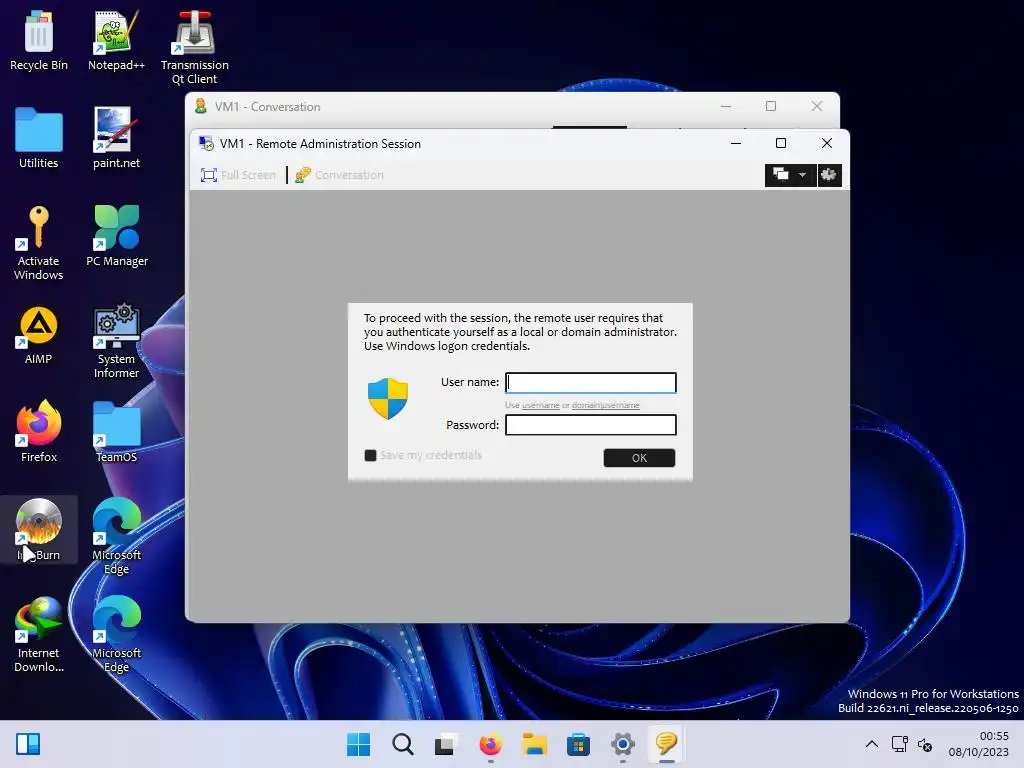Select the Internet Download Manager shortcut
Viewport: 1024px width, 768px height.
[39, 634]
